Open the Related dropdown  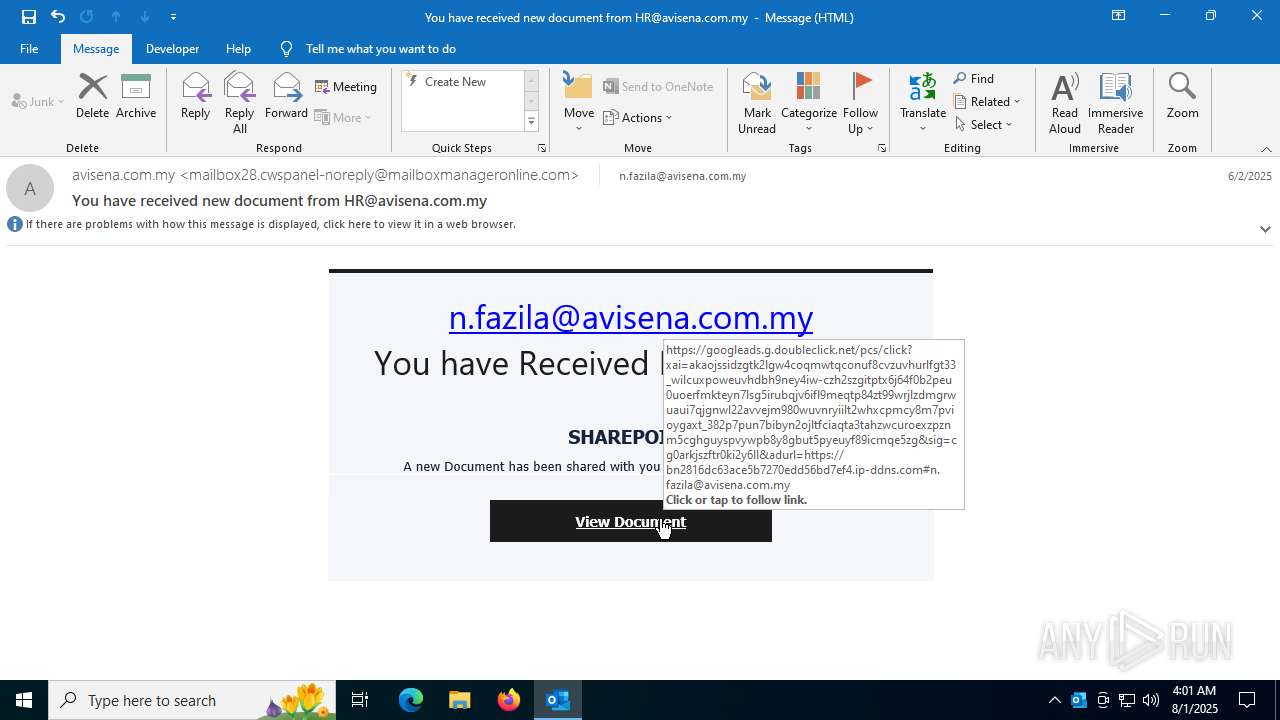click(987, 101)
